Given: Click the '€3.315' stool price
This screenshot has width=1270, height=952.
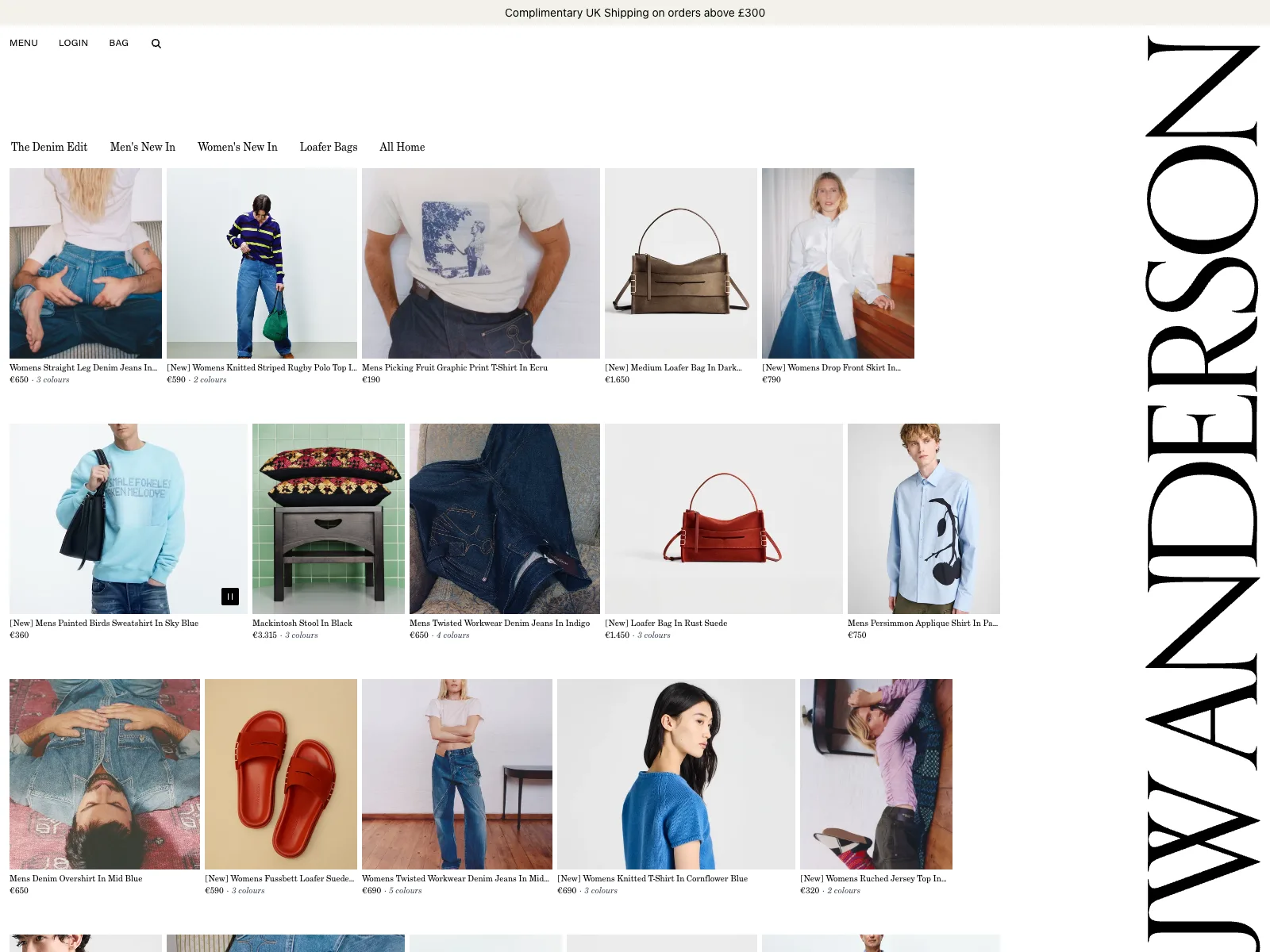Looking at the screenshot, I should click(x=264, y=635).
